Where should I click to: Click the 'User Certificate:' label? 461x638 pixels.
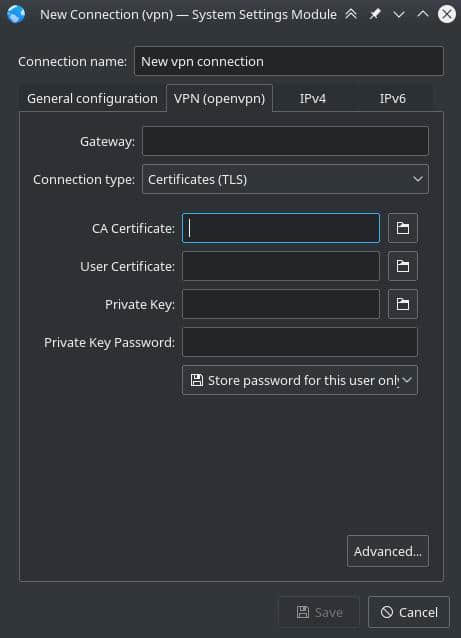(x=127, y=267)
